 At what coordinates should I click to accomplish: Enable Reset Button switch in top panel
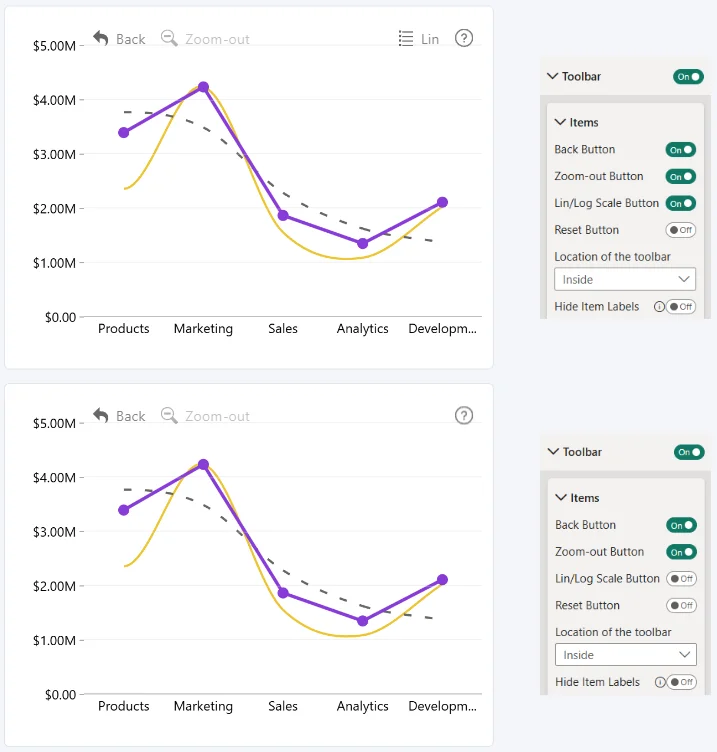pos(681,230)
